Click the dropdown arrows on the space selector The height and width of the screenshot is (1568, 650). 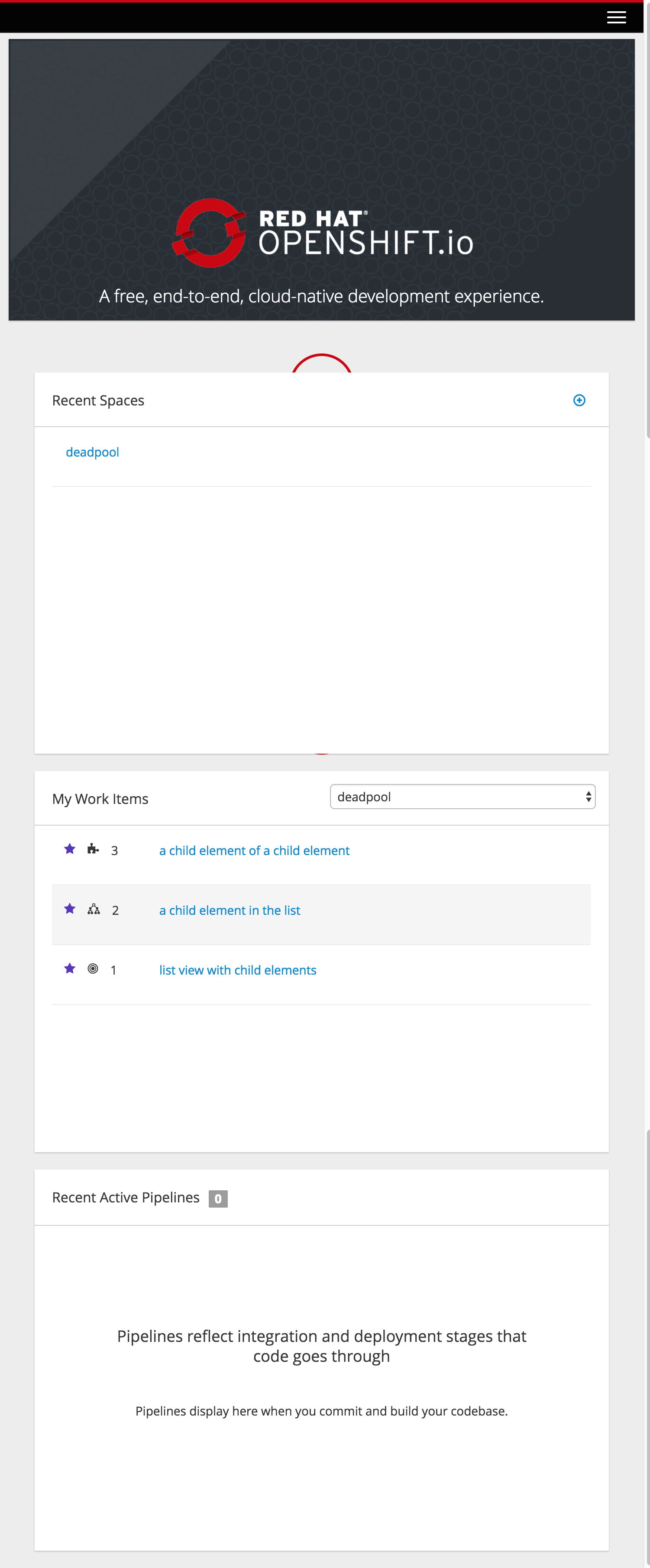588,797
